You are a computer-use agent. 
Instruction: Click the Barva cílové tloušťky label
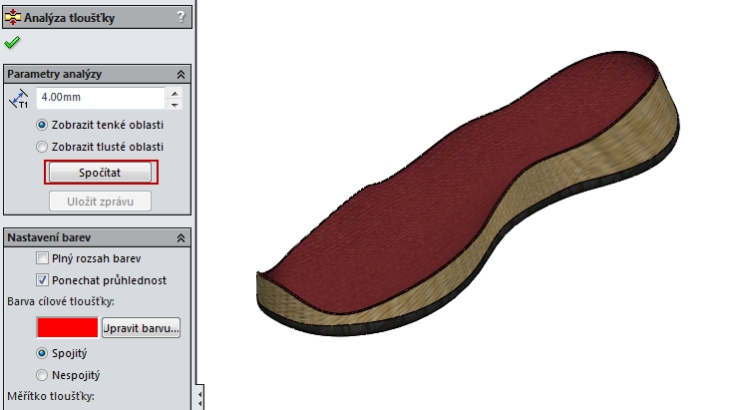pos(61,302)
